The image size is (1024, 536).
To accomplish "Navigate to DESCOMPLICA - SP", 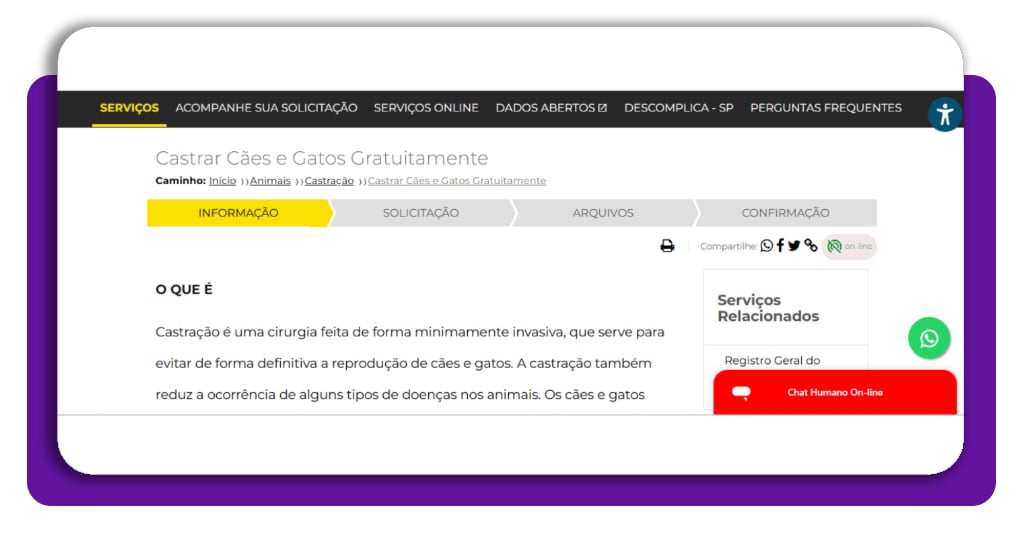I will pyautogui.click(x=679, y=108).
